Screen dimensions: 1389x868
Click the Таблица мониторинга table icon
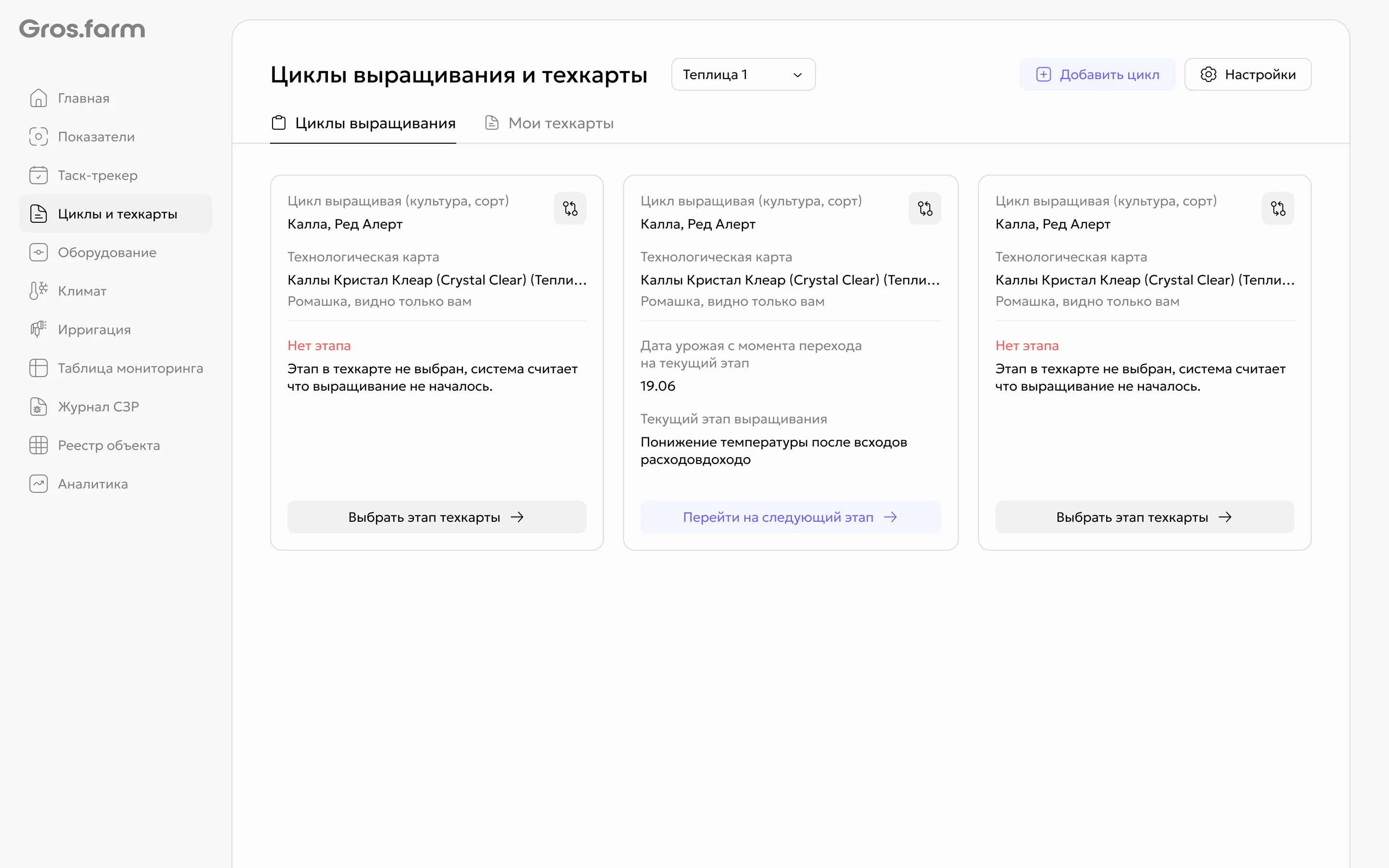[39, 367]
